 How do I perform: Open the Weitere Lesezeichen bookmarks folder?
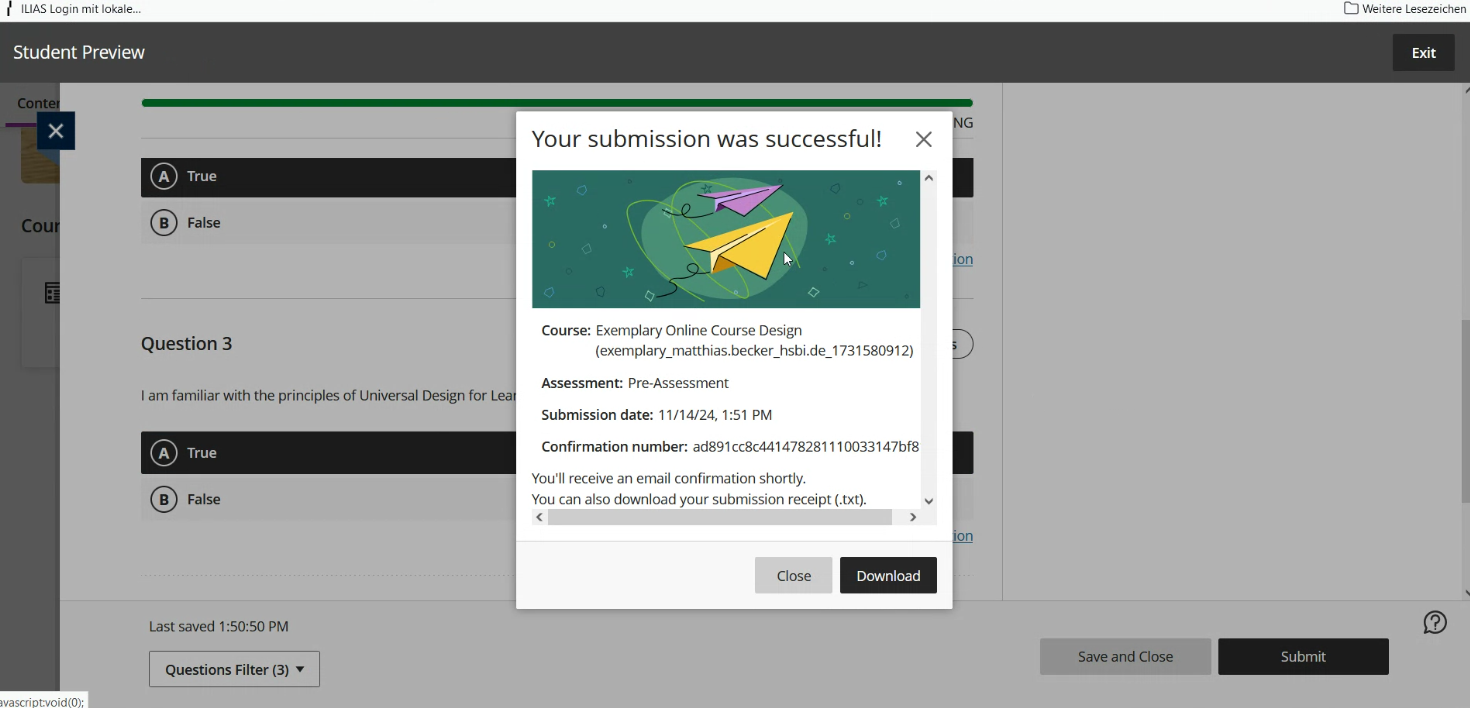point(1404,9)
